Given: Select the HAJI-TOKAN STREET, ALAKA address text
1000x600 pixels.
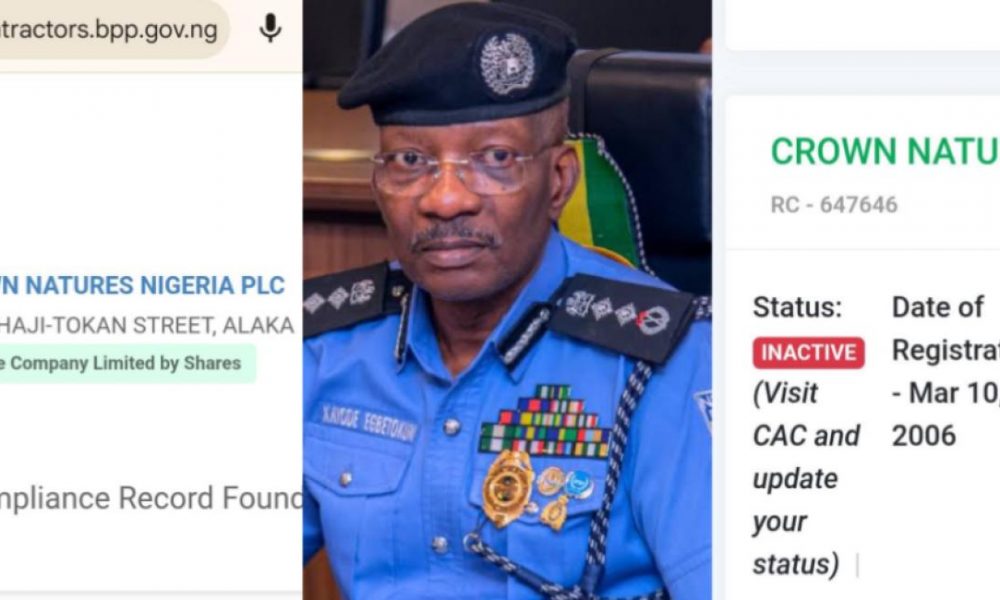Looking at the screenshot, I should [147, 325].
